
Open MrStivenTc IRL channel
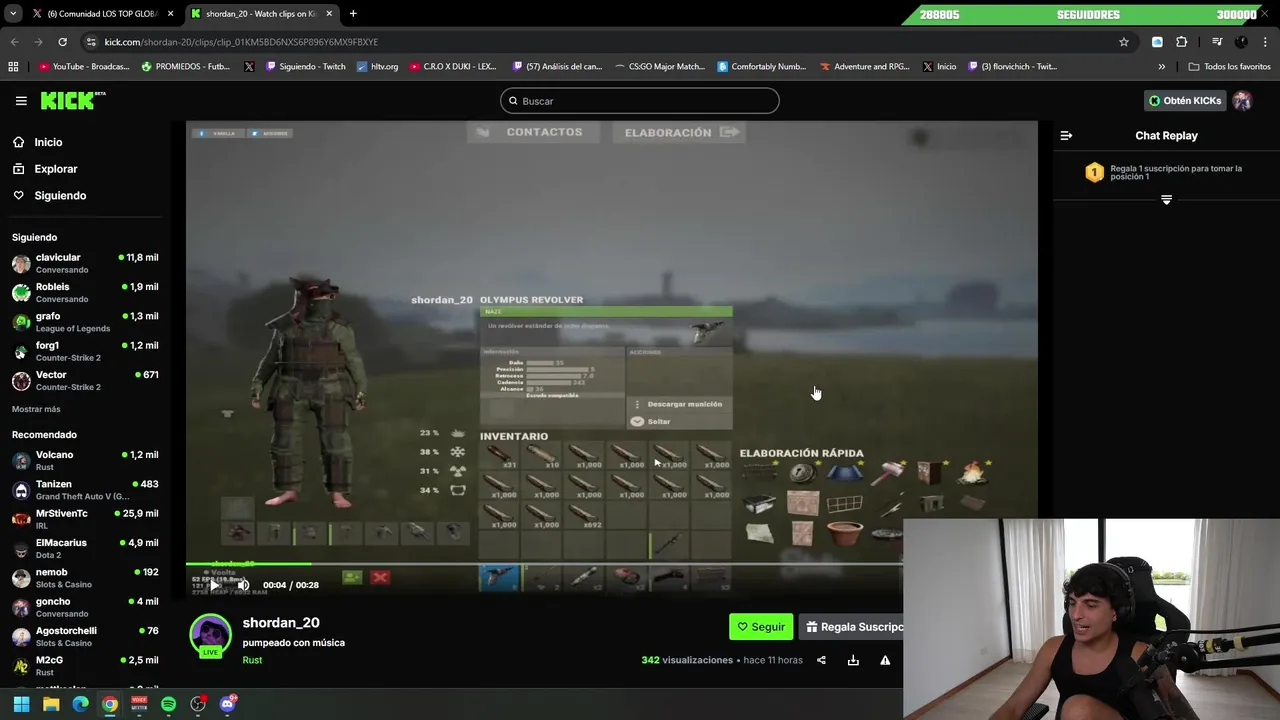coord(85,519)
